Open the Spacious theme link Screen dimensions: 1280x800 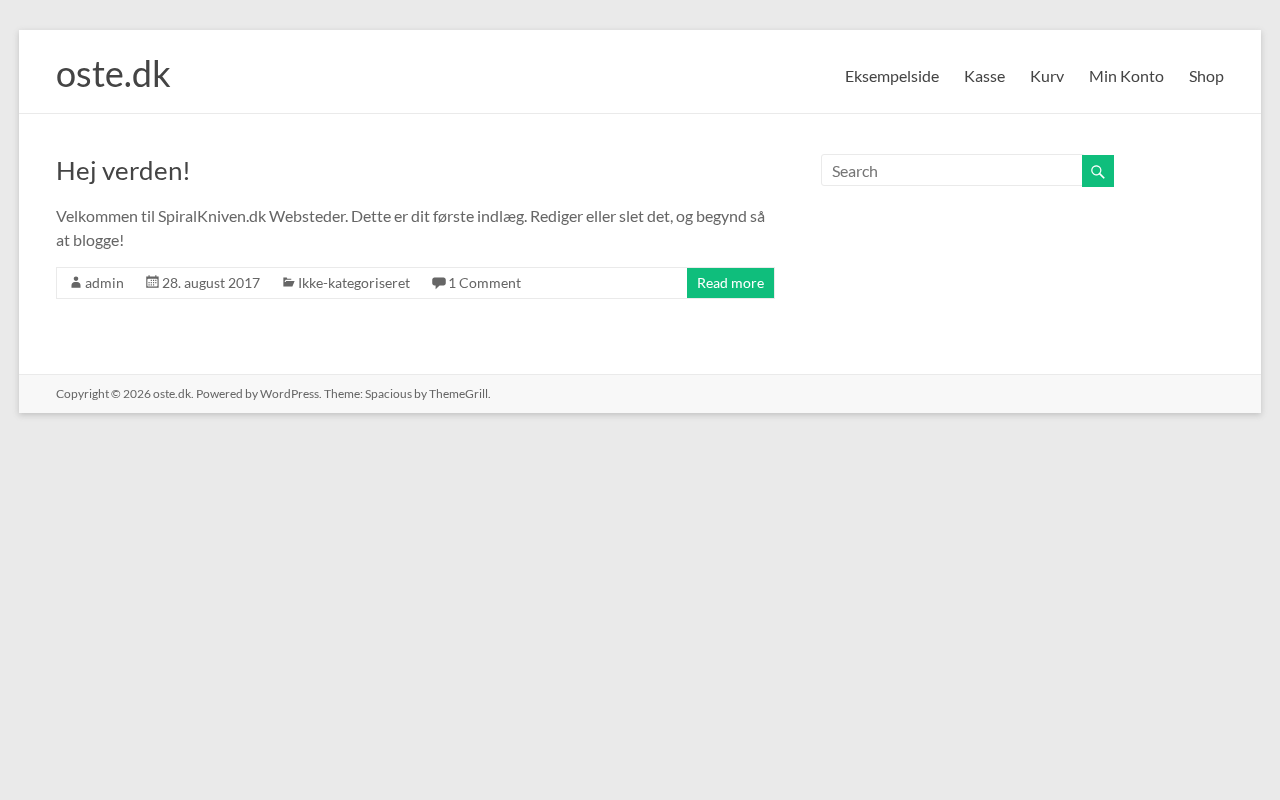click(x=388, y=394)
